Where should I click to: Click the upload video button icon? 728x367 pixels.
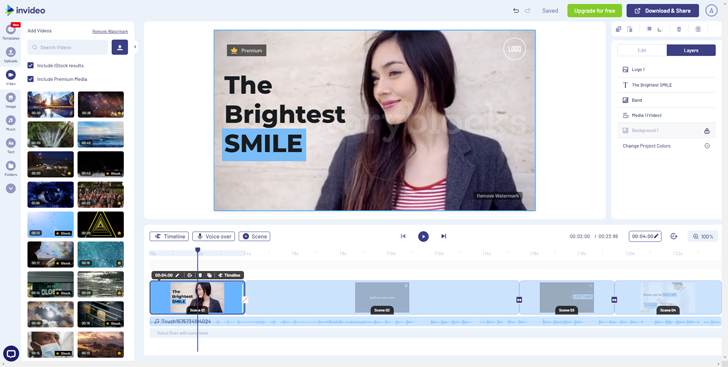coord(119,47)
